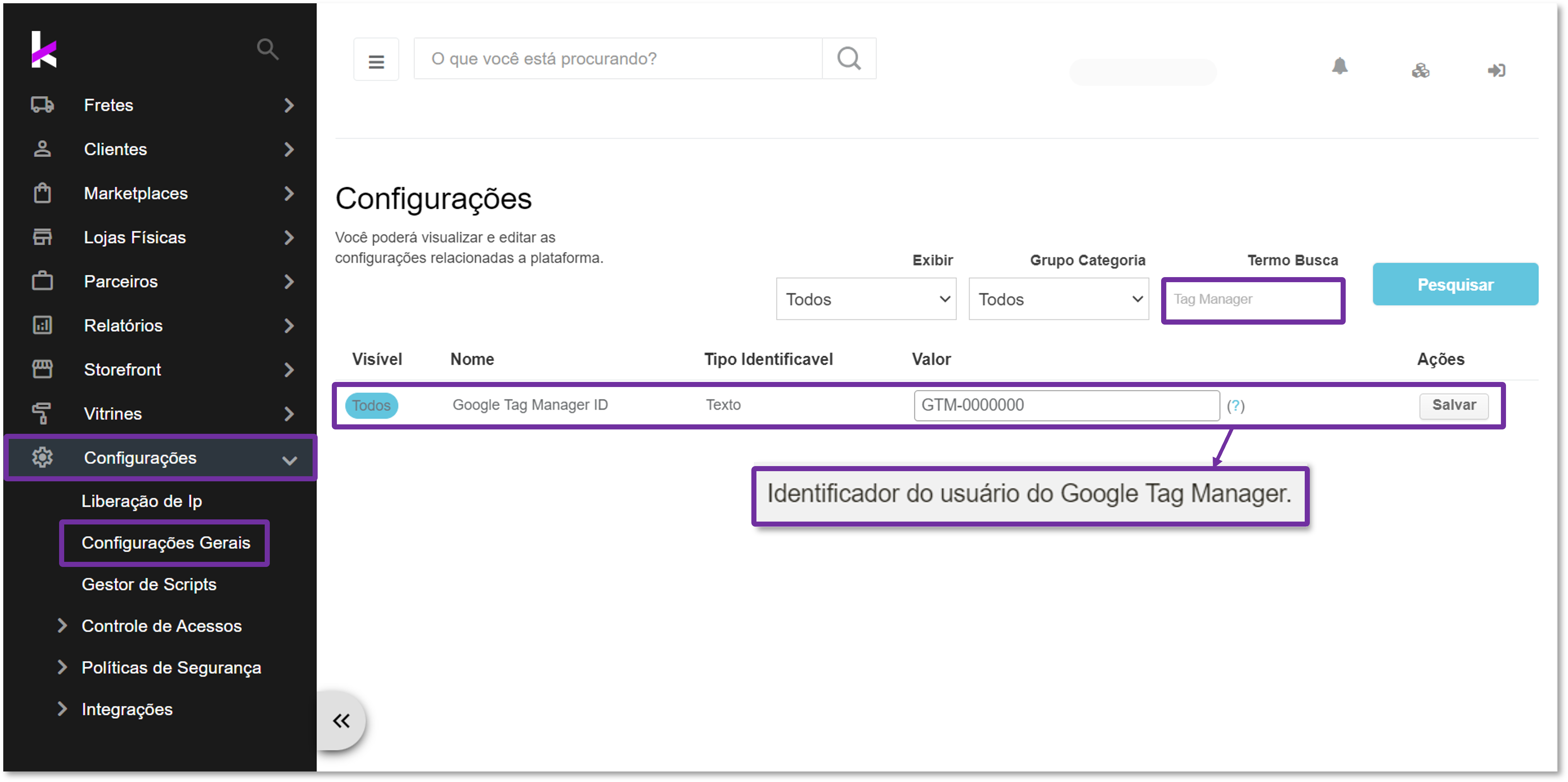
Task: Click the Relatórios chart icon
Action: [43, 325]
